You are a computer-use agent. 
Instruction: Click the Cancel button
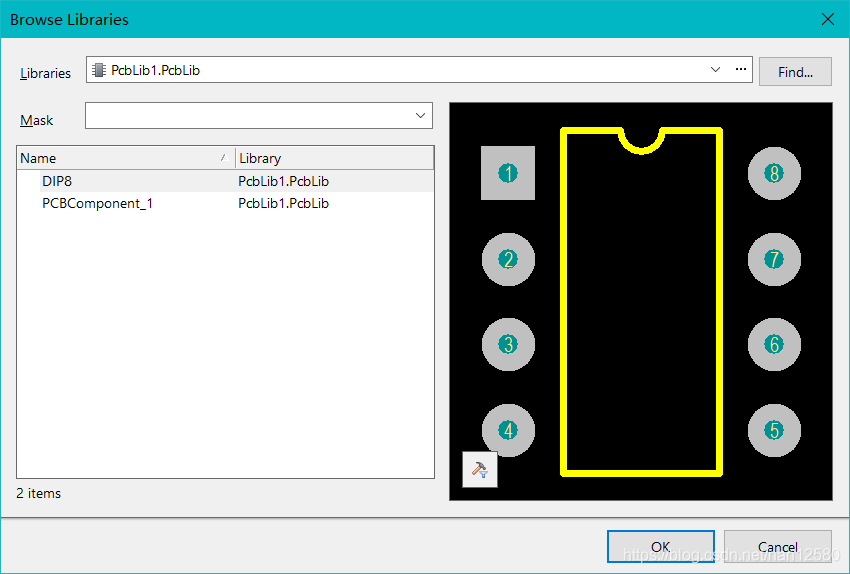(x=777, y=546)
